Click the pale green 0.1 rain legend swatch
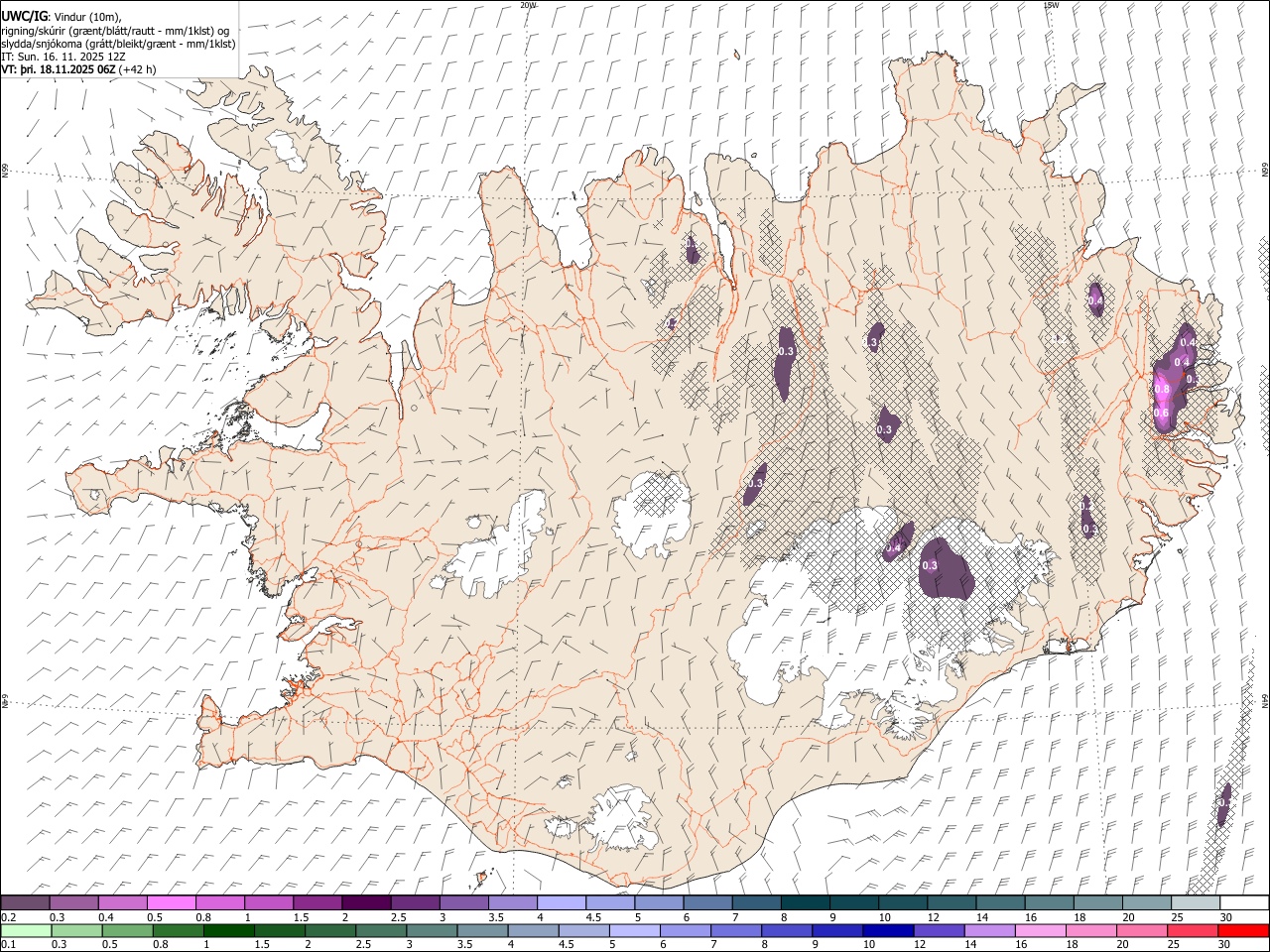This screenshot has width=1270, height=952. point(26,931)
